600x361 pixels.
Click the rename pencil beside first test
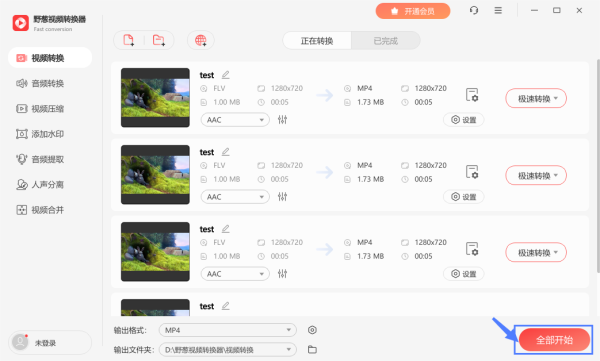pos(226,75)
